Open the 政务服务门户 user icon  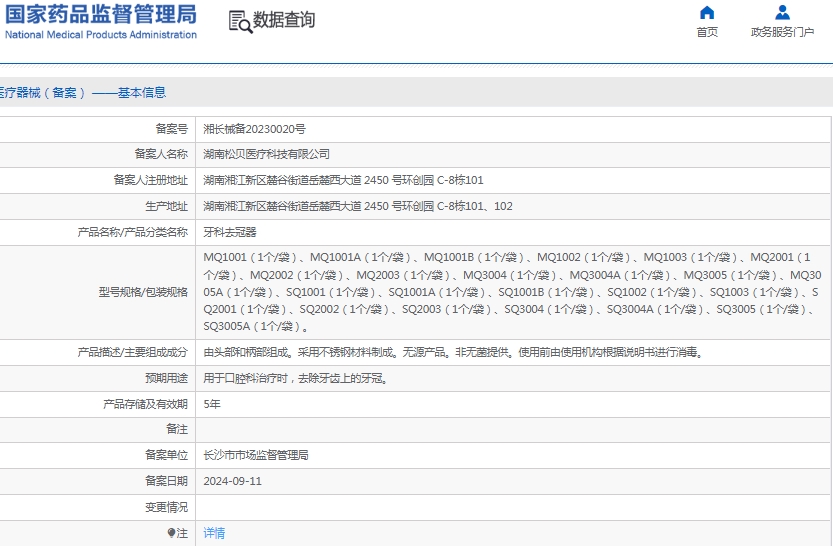pyautogui.click(x=782, y=12)
